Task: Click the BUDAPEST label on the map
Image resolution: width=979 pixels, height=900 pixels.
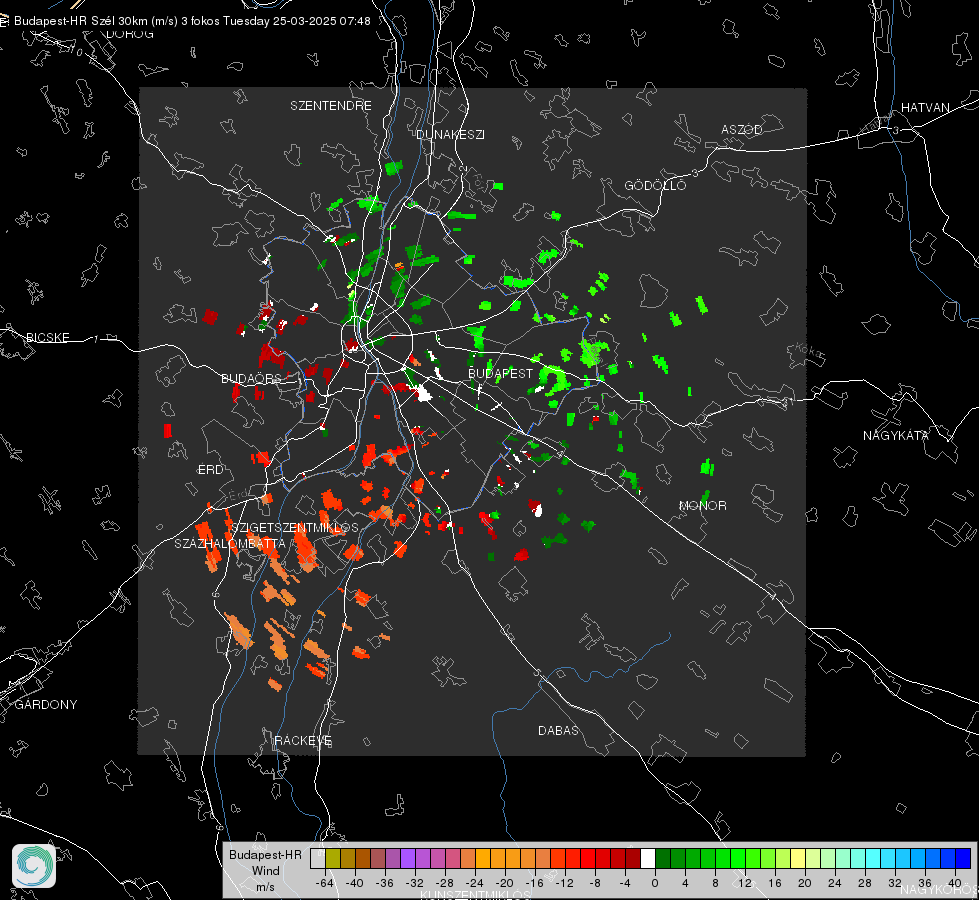Action: pos(501,373)
